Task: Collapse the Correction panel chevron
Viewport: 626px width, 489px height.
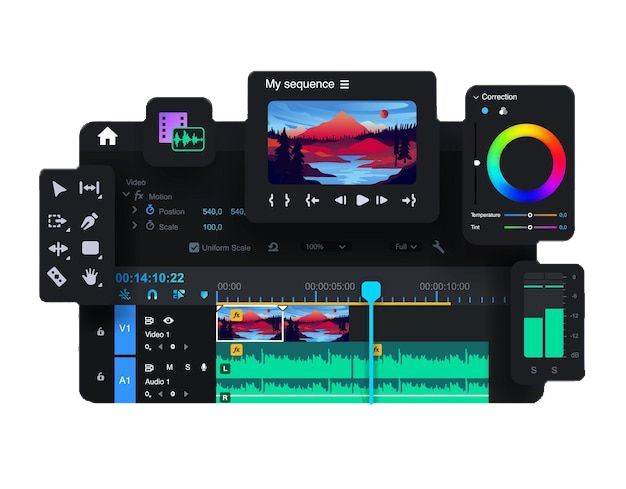Action: pos(475,97)
